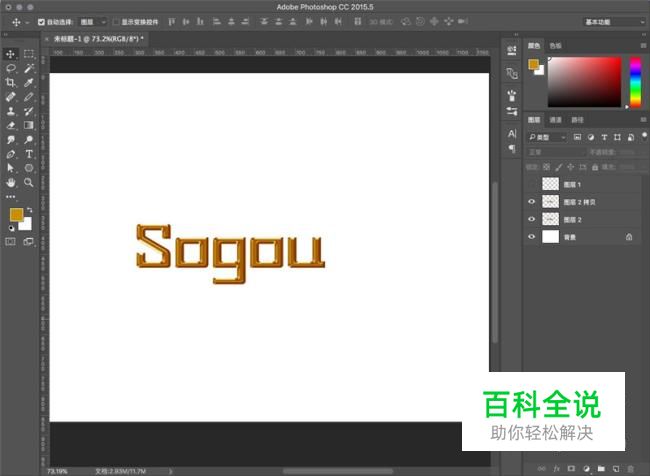Lock all layer attributes
Viewport: 650px width, 476px height.
[595, 167]
